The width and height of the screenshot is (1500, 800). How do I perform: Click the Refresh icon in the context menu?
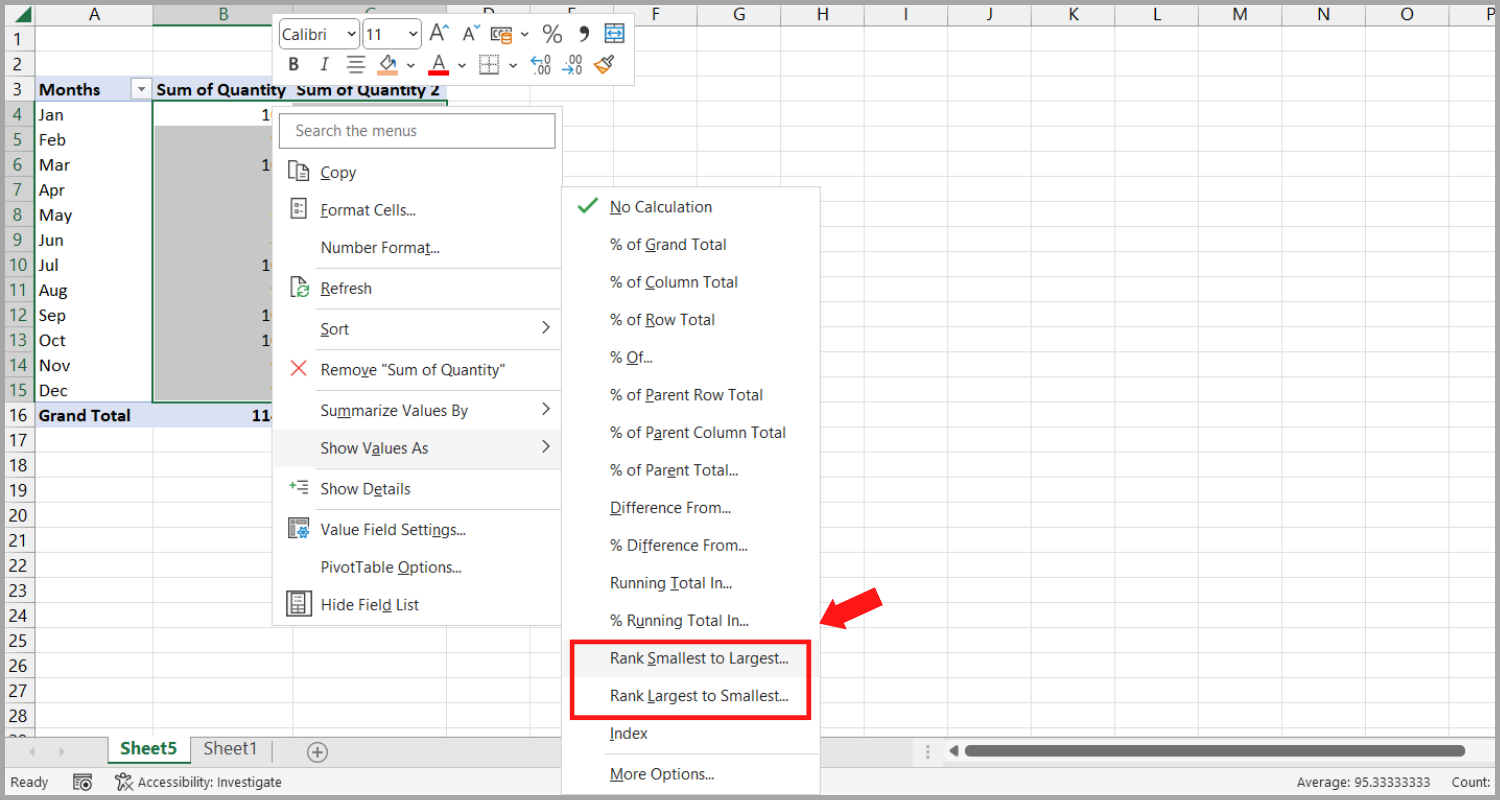(x=298, y=288)
